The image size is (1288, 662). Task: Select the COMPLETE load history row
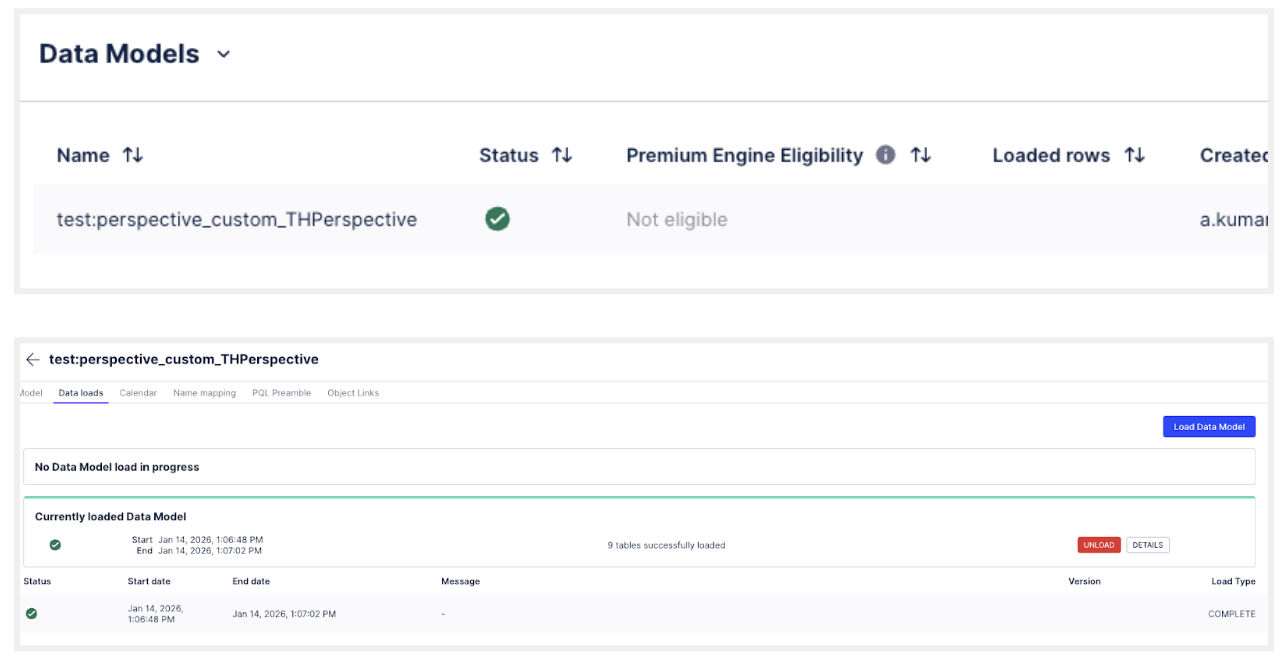pyautogui.click(x=640, y=613)
